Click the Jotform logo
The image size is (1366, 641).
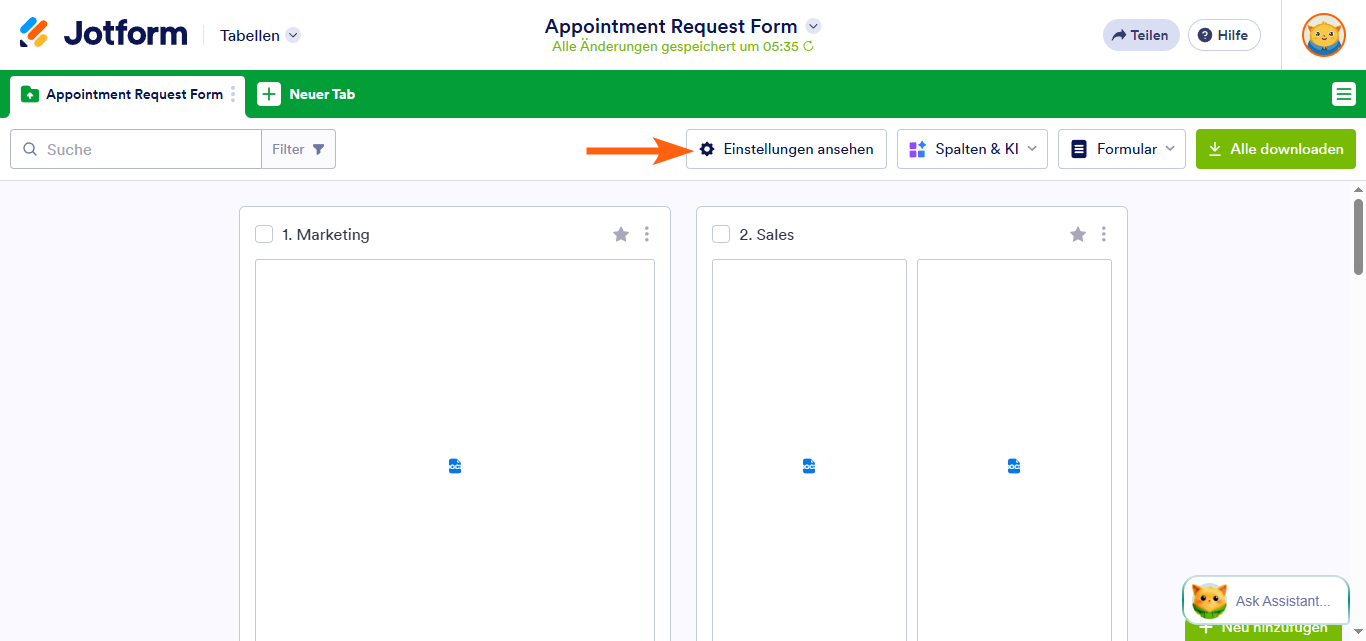103,34
